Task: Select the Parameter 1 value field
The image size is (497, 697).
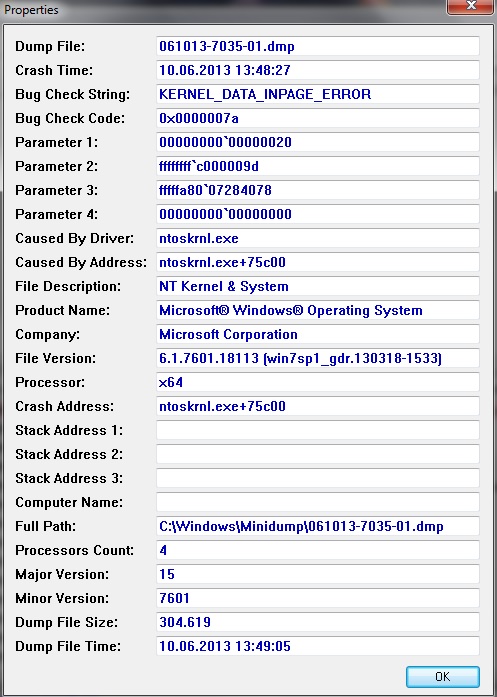Action: point(318,142)
